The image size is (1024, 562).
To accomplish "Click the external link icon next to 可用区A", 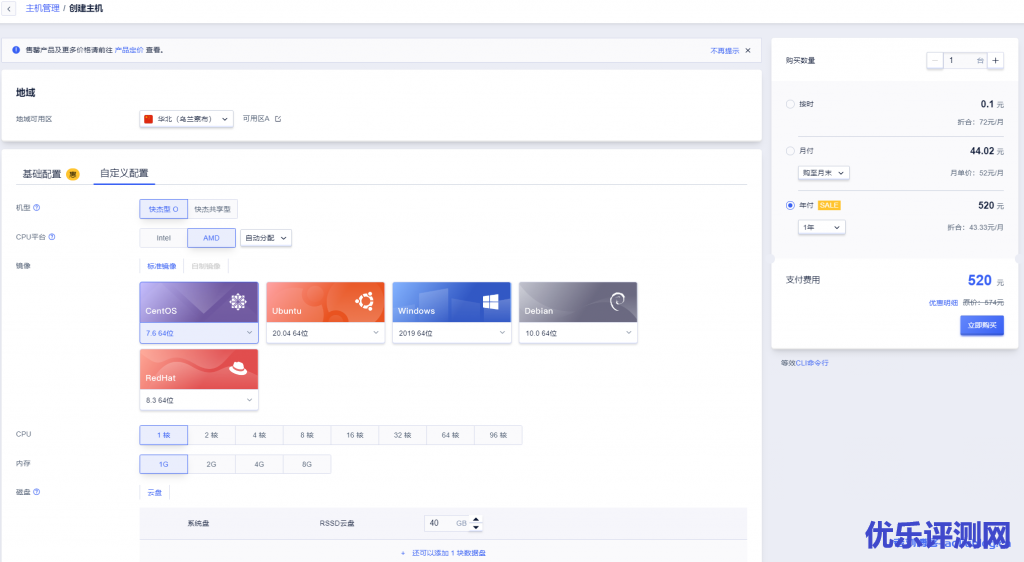I will (278, 119).
